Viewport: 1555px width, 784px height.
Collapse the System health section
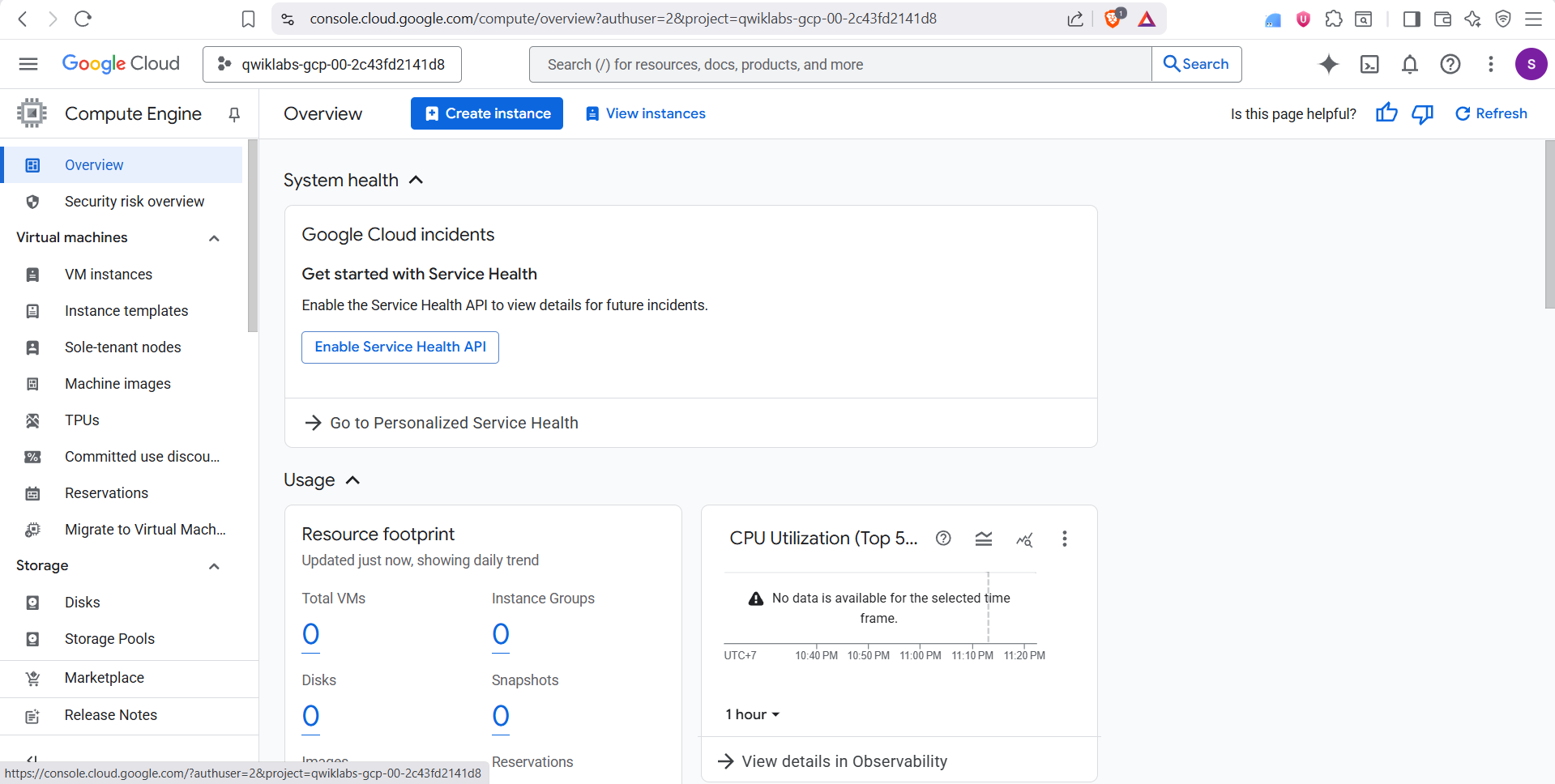pyautogui.click(x=416, y=180)
